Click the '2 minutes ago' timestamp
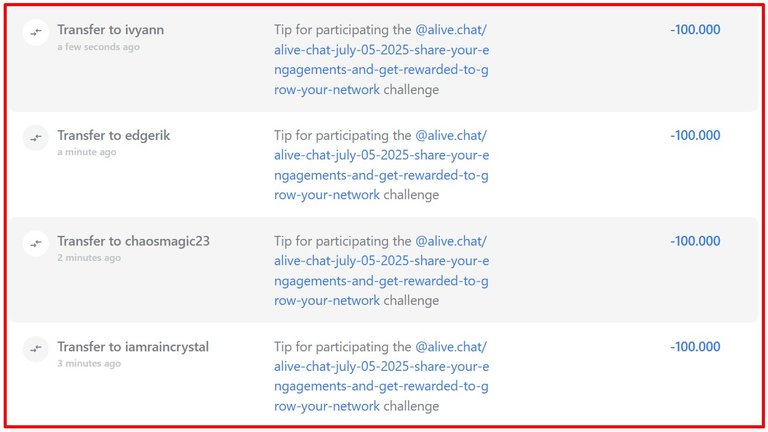 (89, 258)
